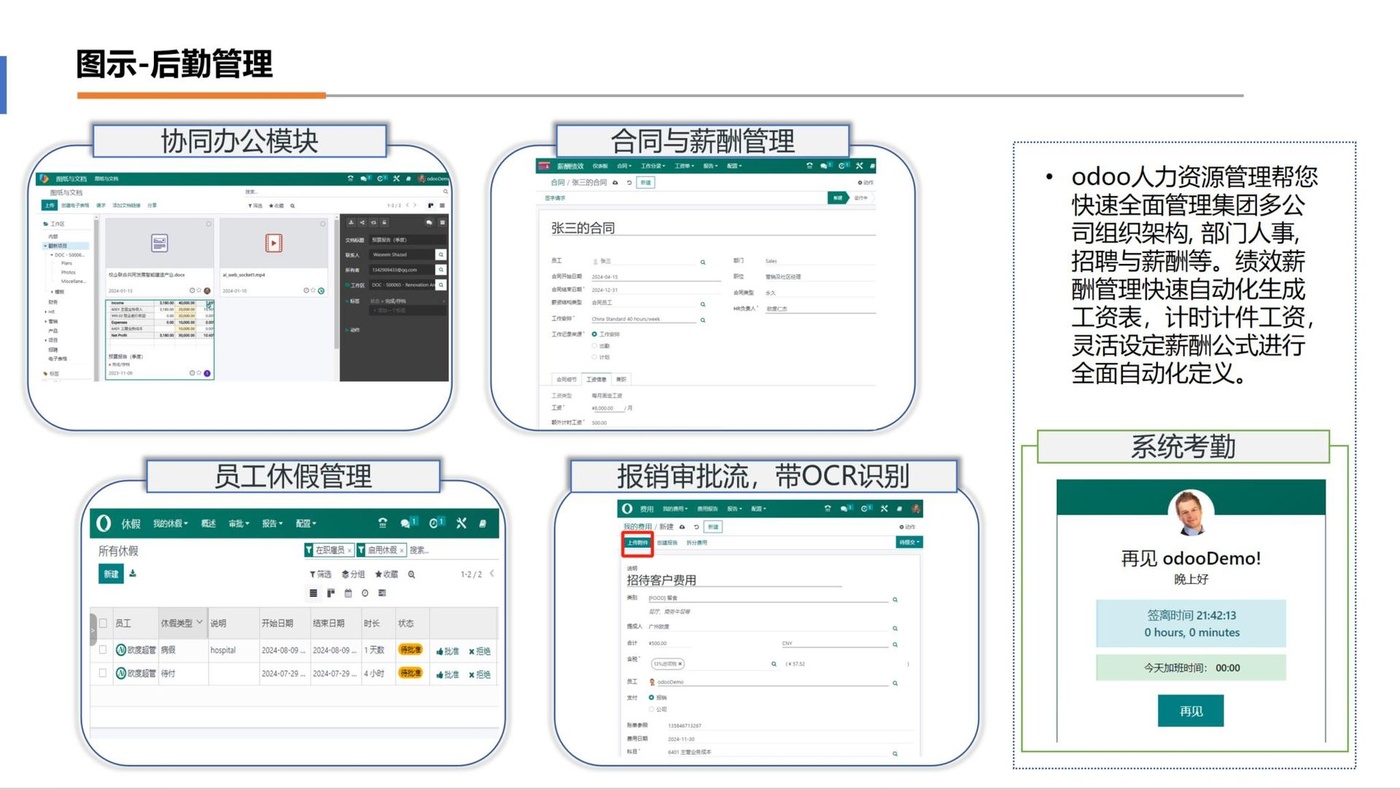
Task: Tick the checkbox on the 病假 row
Action: point(103,650)
